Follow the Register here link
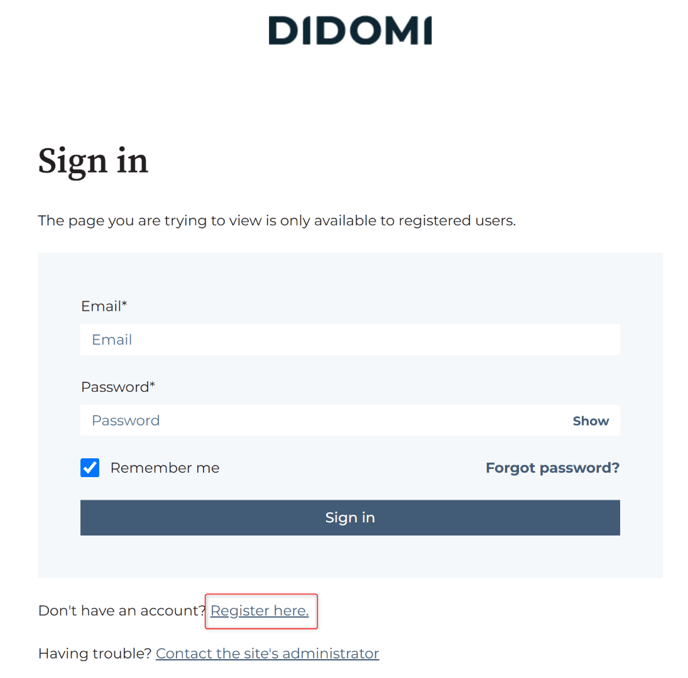Viewport: 688px width, 678px height. click(x=259, y=610)
